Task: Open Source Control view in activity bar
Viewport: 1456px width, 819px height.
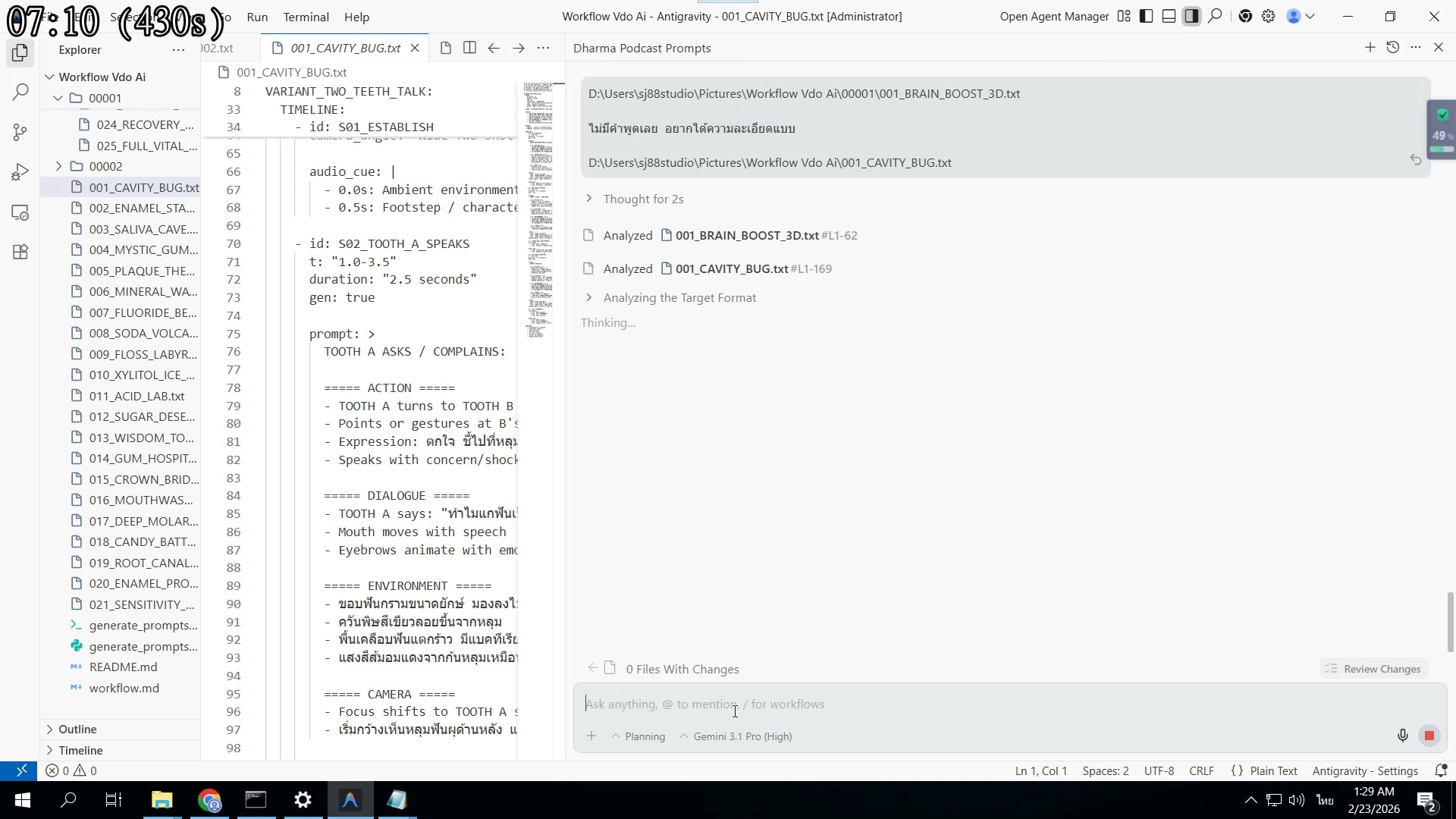Action: tap(20, 132)
